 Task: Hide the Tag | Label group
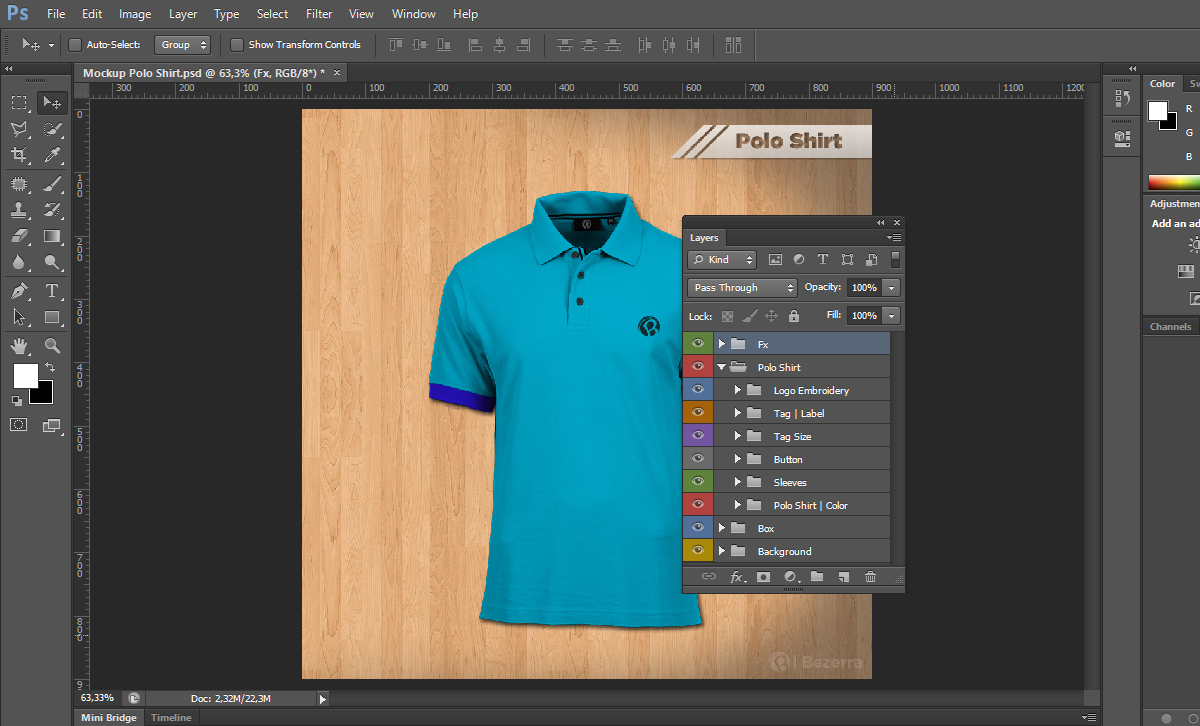(698, 413)
